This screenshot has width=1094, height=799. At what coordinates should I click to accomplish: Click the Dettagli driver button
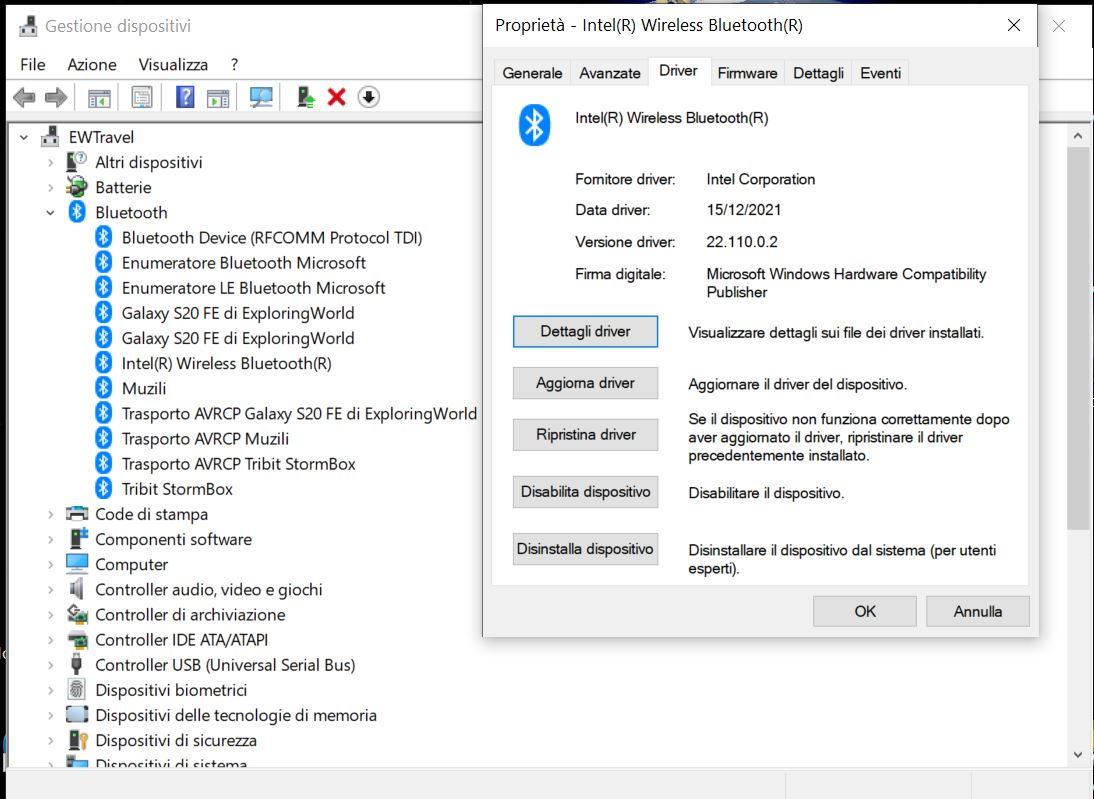click(x=585, y=331)
